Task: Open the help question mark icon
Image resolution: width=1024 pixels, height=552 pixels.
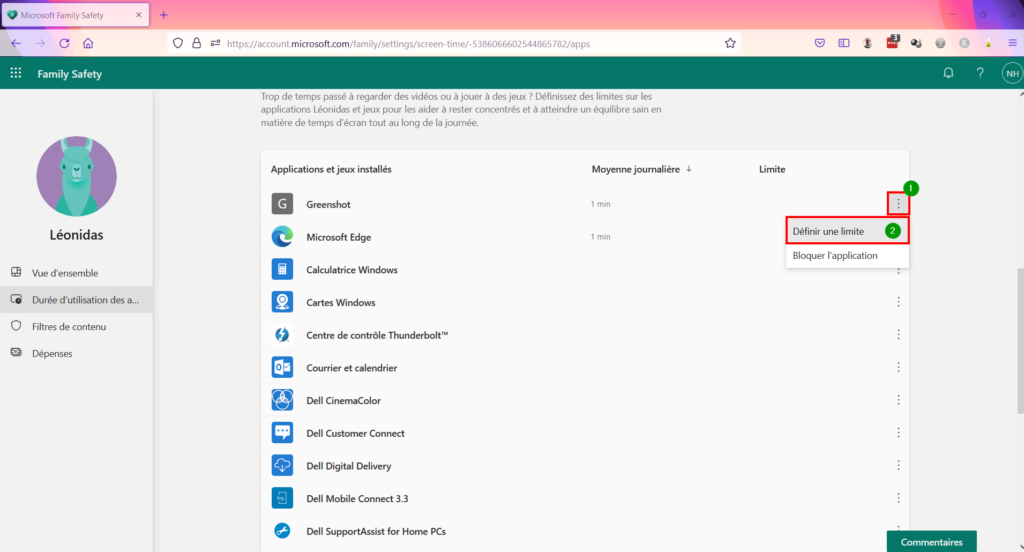Action: click(980, 73)
